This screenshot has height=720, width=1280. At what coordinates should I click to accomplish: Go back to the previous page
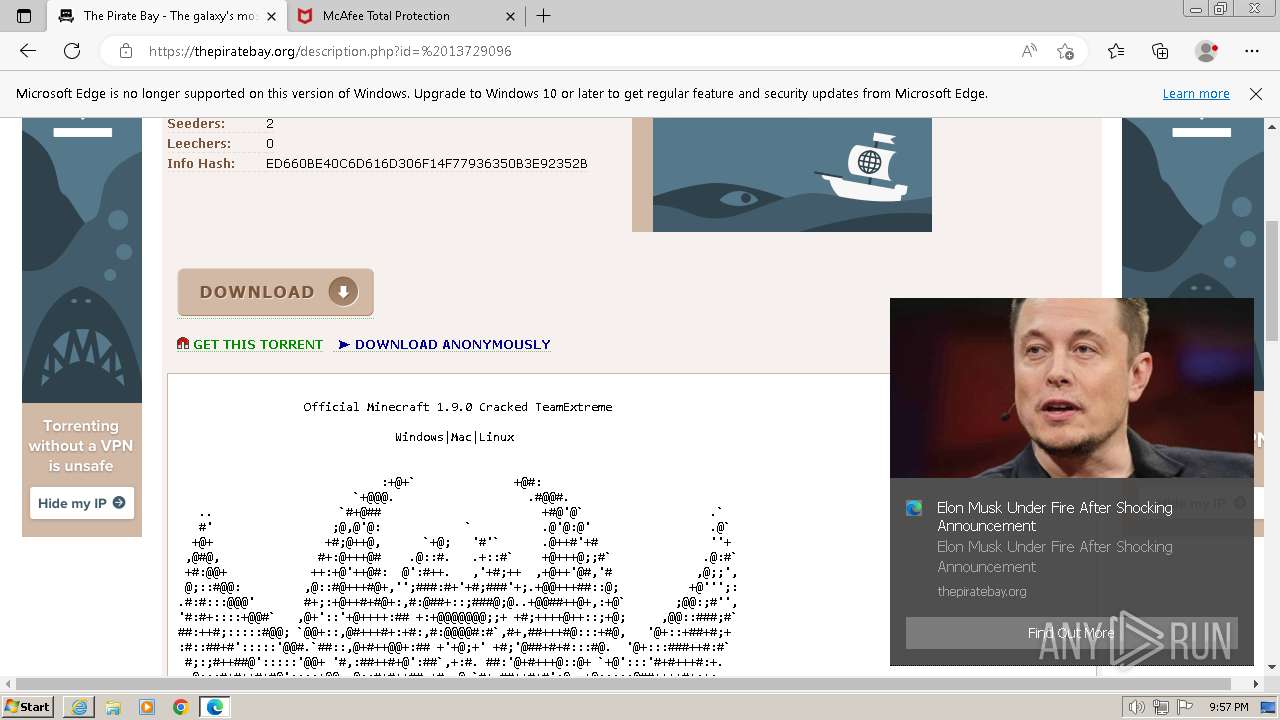point(28,51)
